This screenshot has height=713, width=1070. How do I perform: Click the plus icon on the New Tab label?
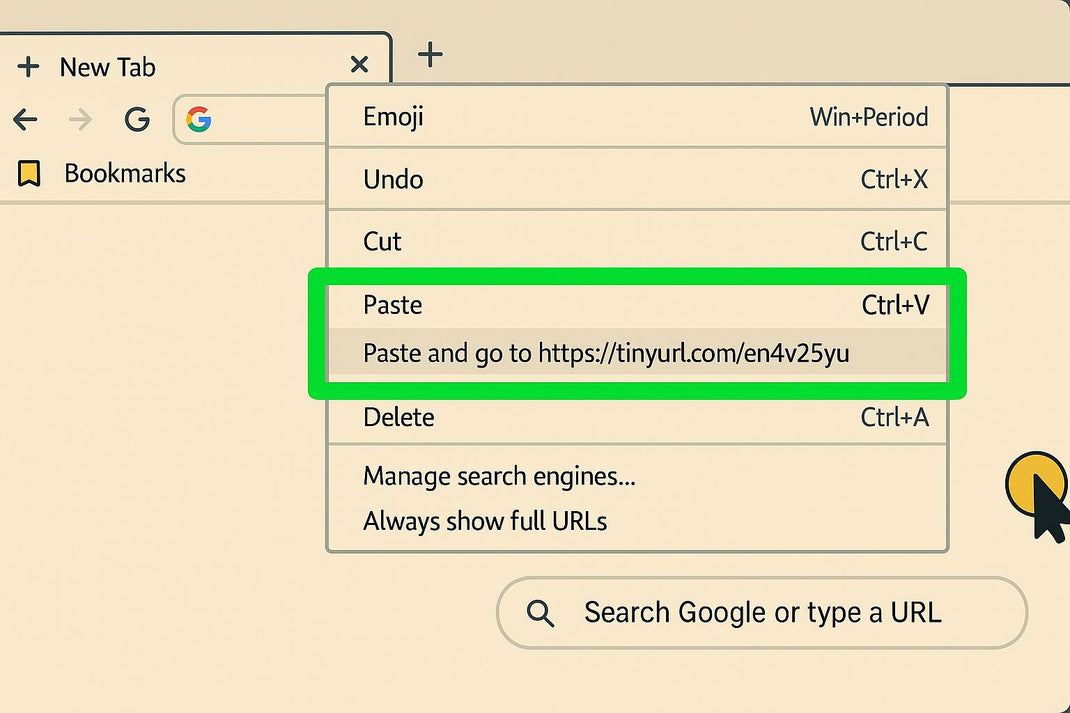click(x=29, y=67)
